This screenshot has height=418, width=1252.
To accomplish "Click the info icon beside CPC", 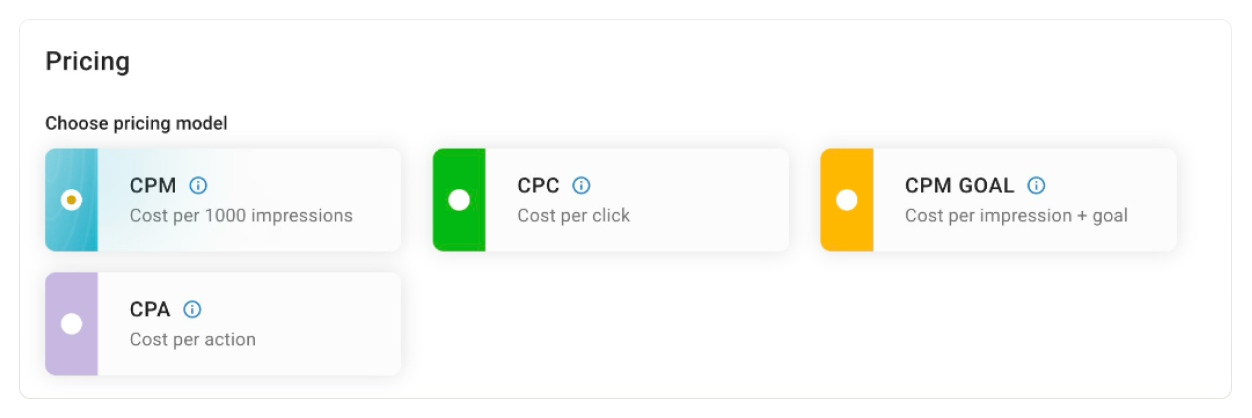I will 581,186.
